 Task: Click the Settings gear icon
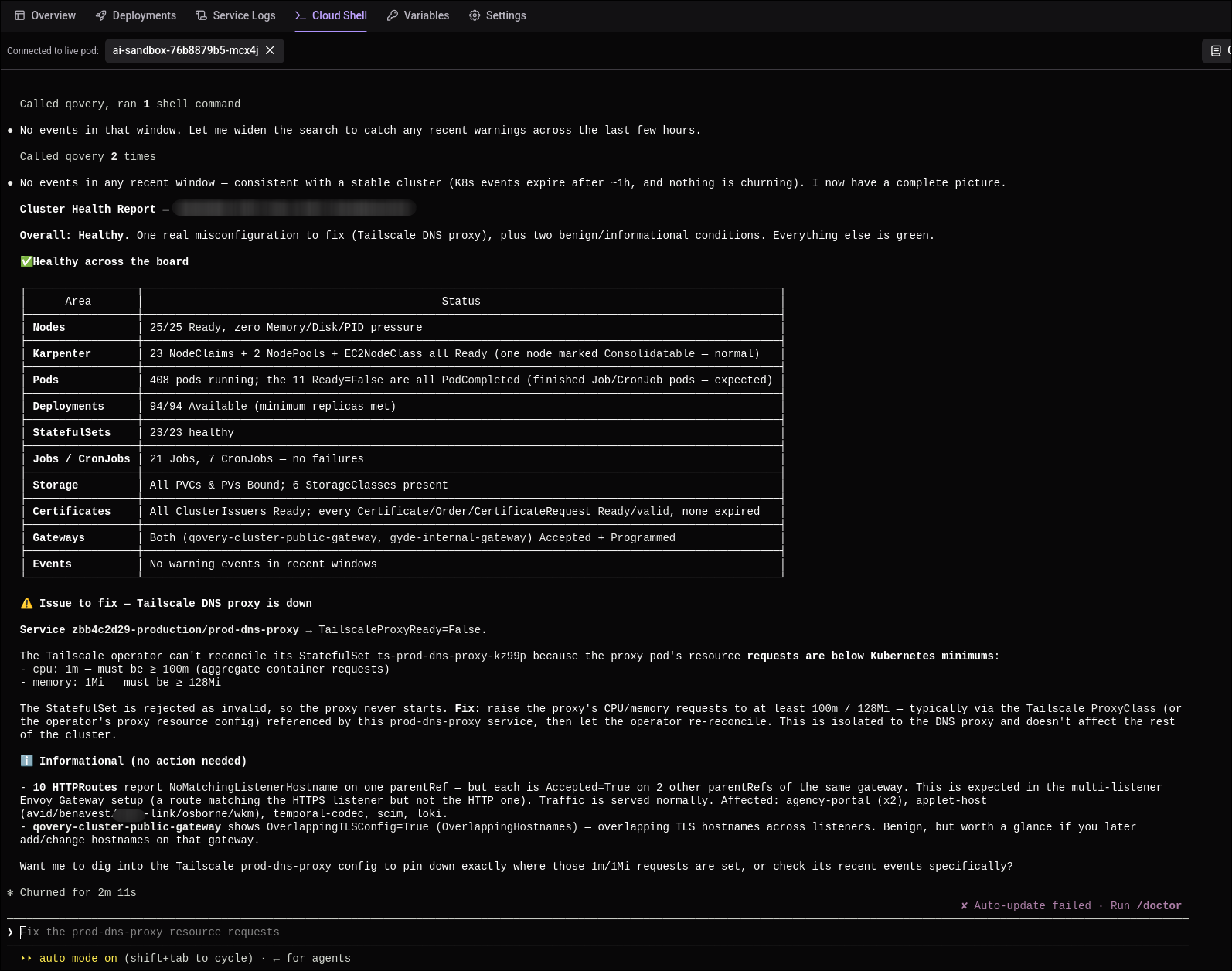[475, 15]
